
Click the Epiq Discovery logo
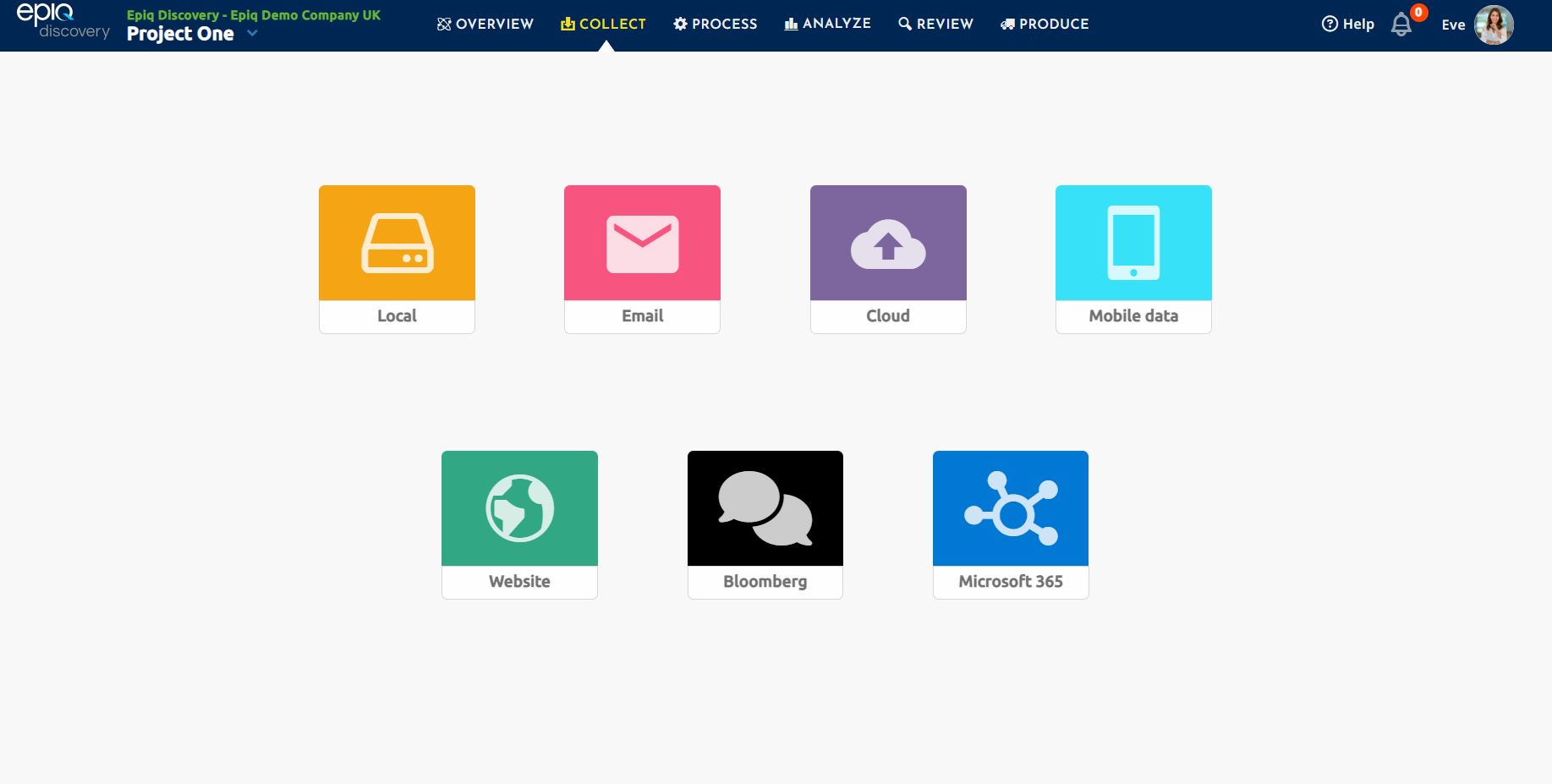63,22
